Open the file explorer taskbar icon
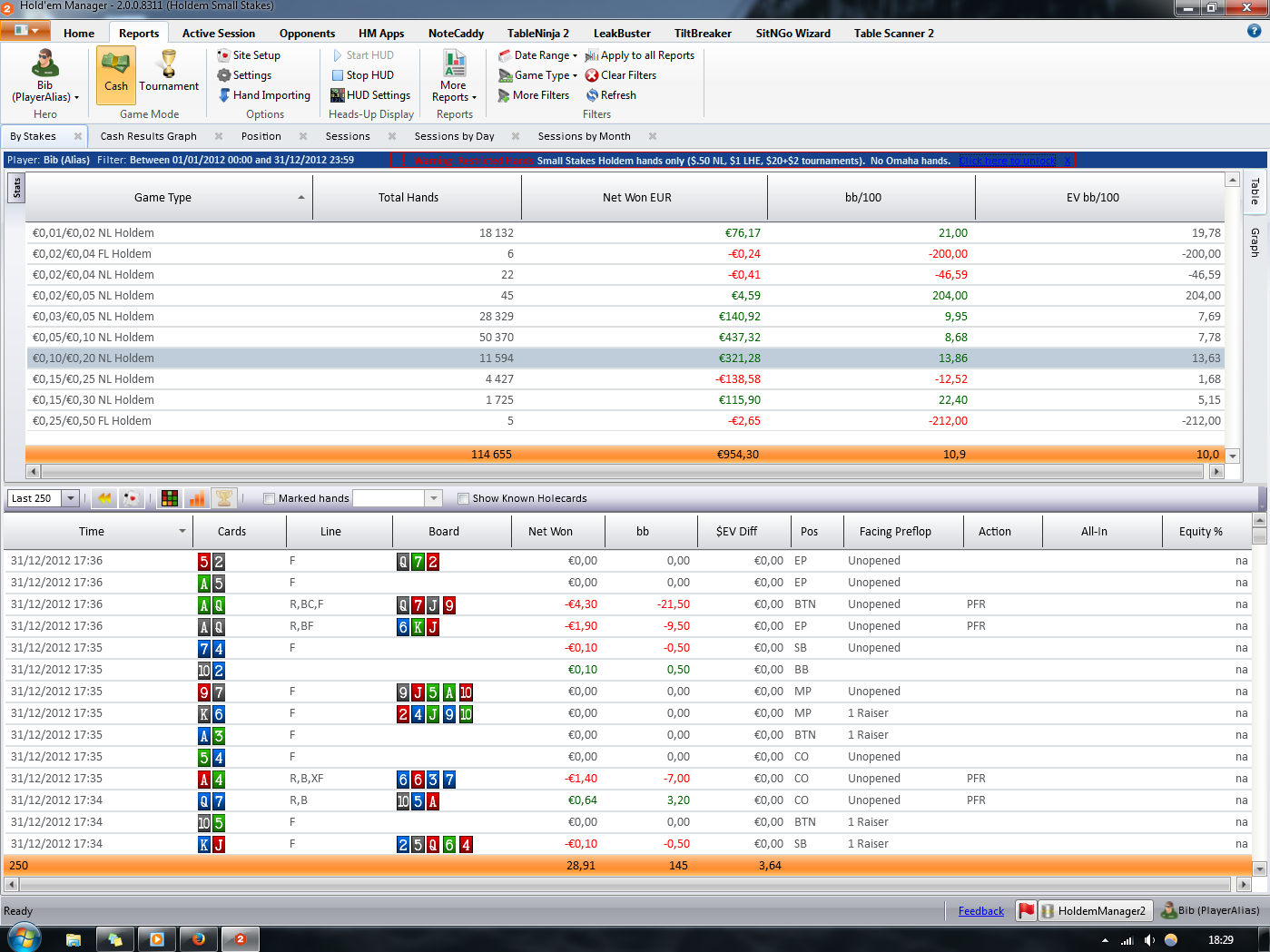The height and width of the screenshot is (952, 1270). pyautogui.click(x=74, y=939)
